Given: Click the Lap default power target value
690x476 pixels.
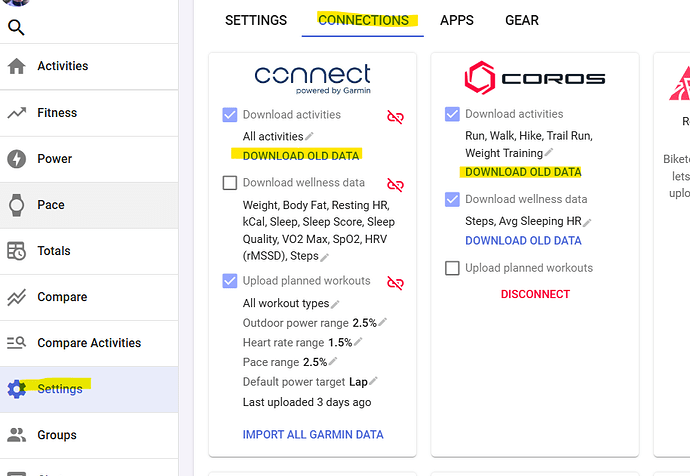Looking at the screenshot, I should pos(358,382).
